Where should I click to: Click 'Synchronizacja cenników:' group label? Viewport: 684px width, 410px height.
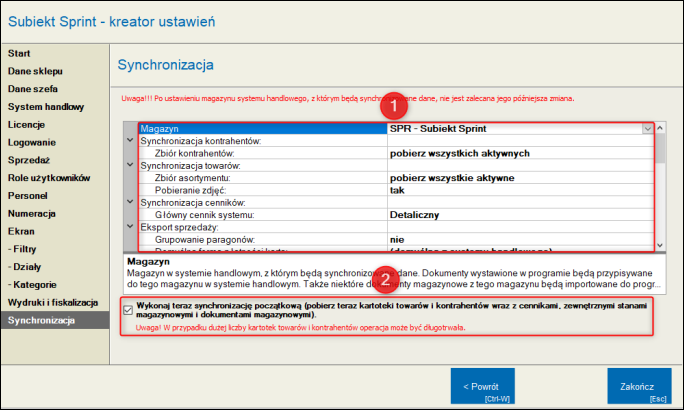pyautogui.click(x=193, y=203)
